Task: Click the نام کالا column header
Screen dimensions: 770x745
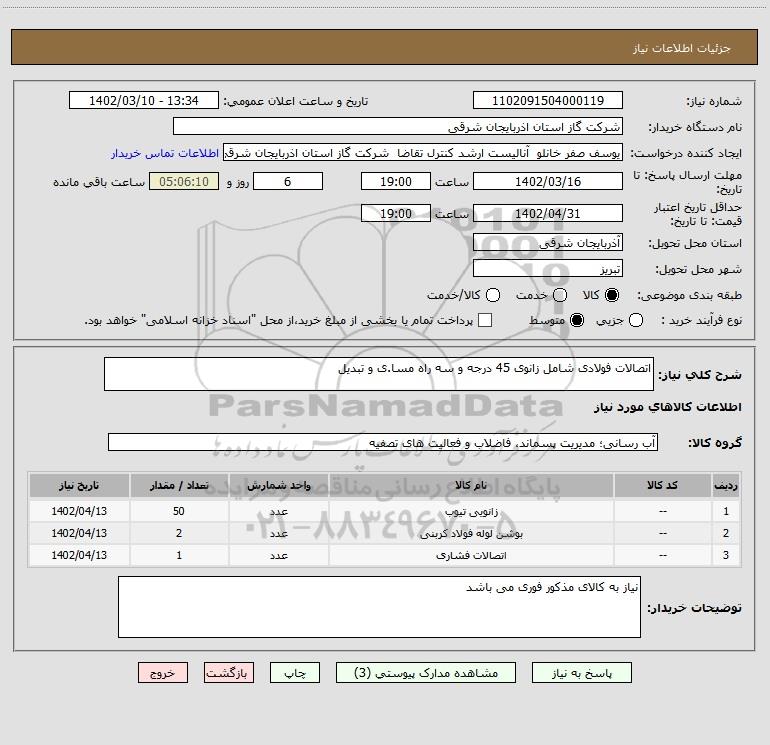Action: click(471, 485)
